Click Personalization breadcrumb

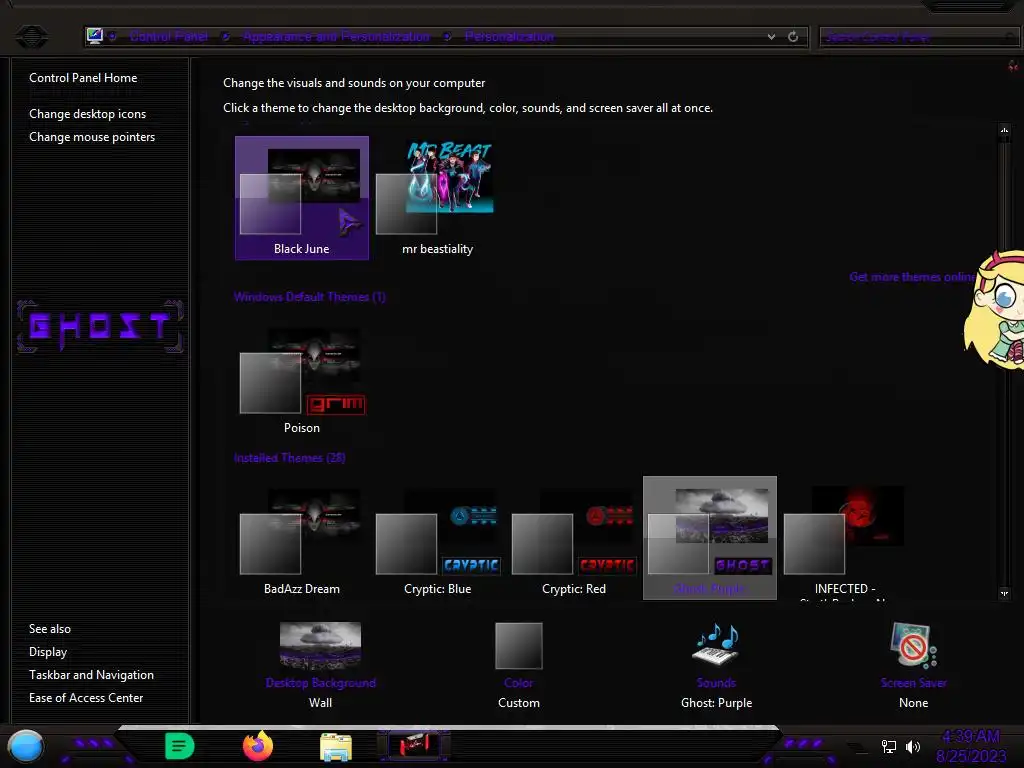pyautogui.click(x=509, y=37)
